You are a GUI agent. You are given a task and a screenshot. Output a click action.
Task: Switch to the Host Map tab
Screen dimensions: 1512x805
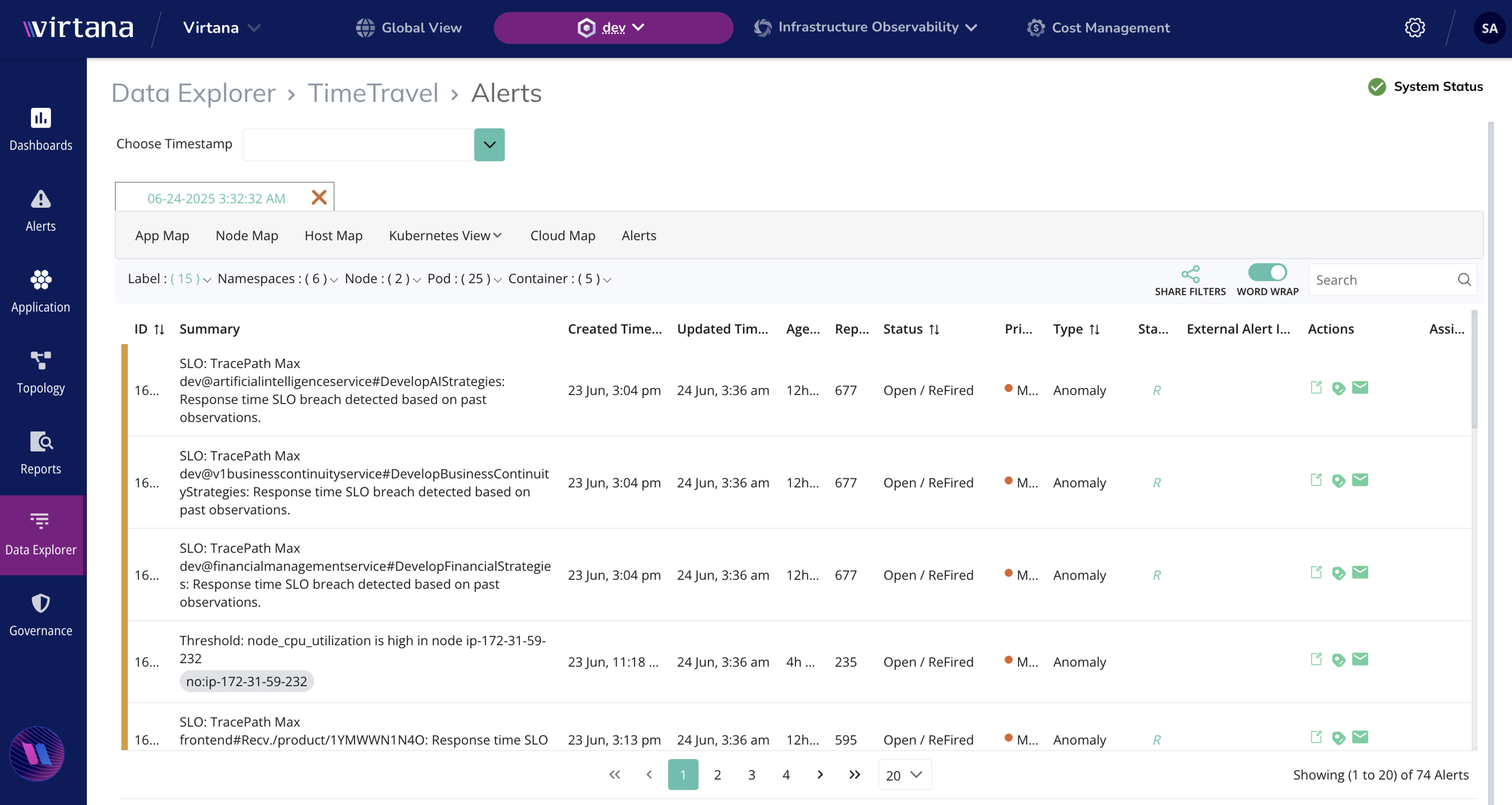(x=333, y=235)
